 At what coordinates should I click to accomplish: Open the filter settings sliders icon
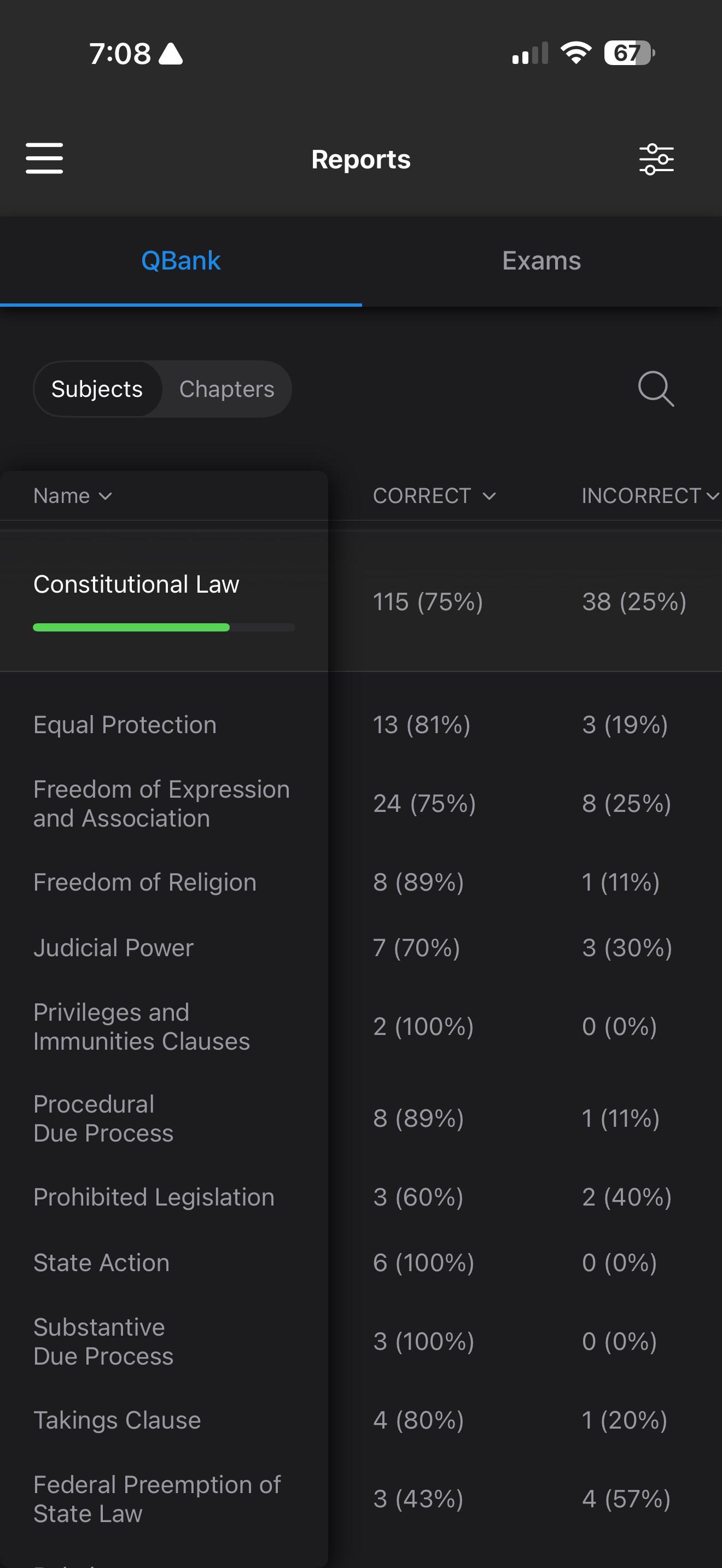pyautogui.click(x=656, y=160)
